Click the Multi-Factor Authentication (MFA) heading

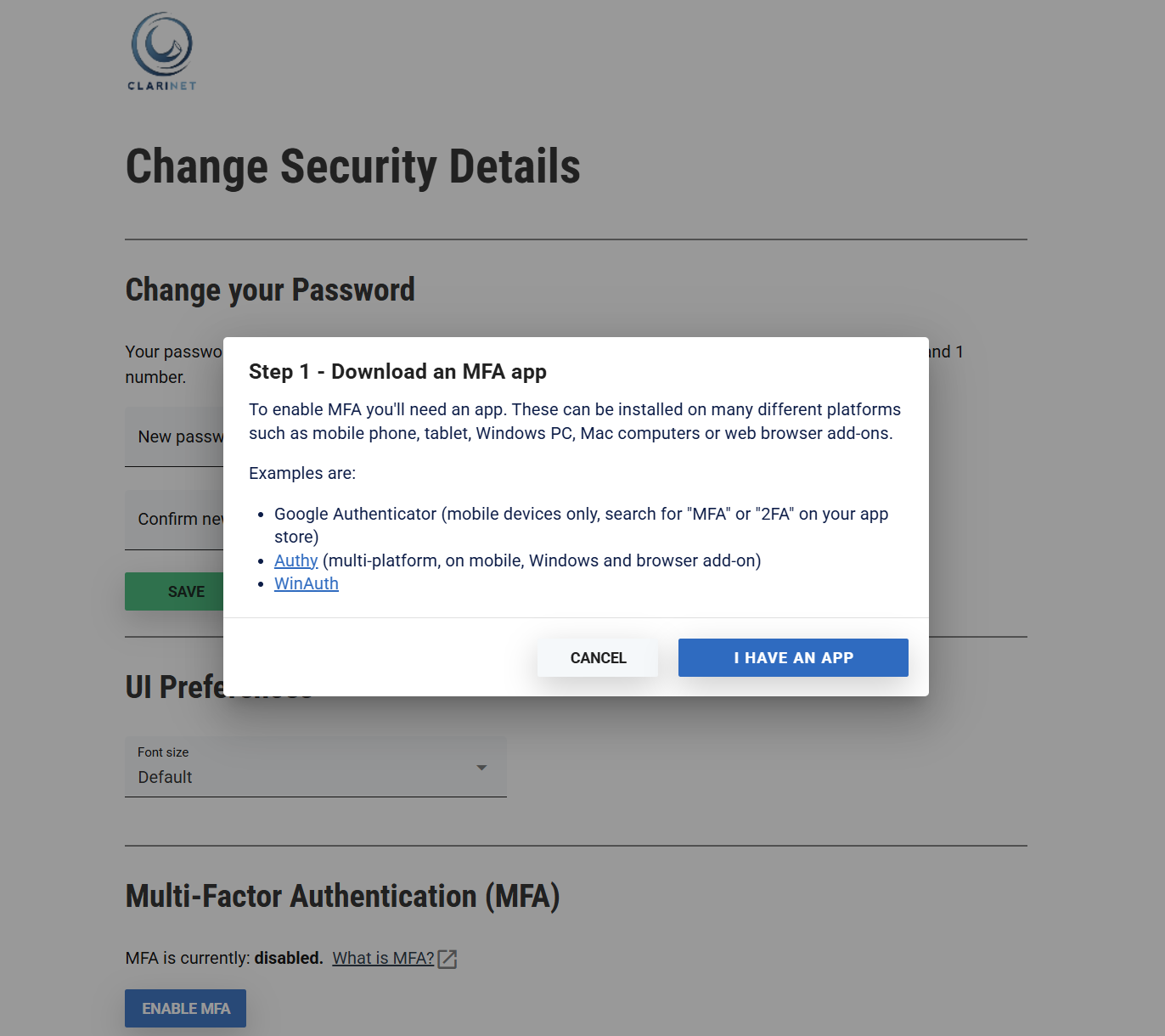342,897
